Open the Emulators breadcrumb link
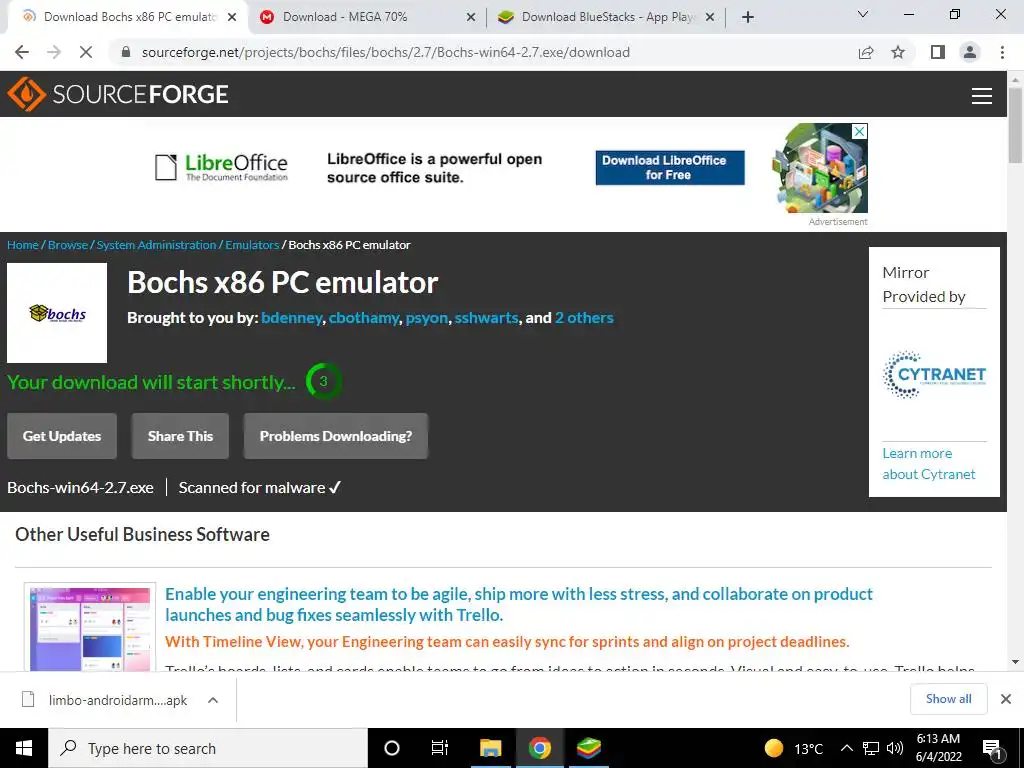 click(x=252, y=245)
